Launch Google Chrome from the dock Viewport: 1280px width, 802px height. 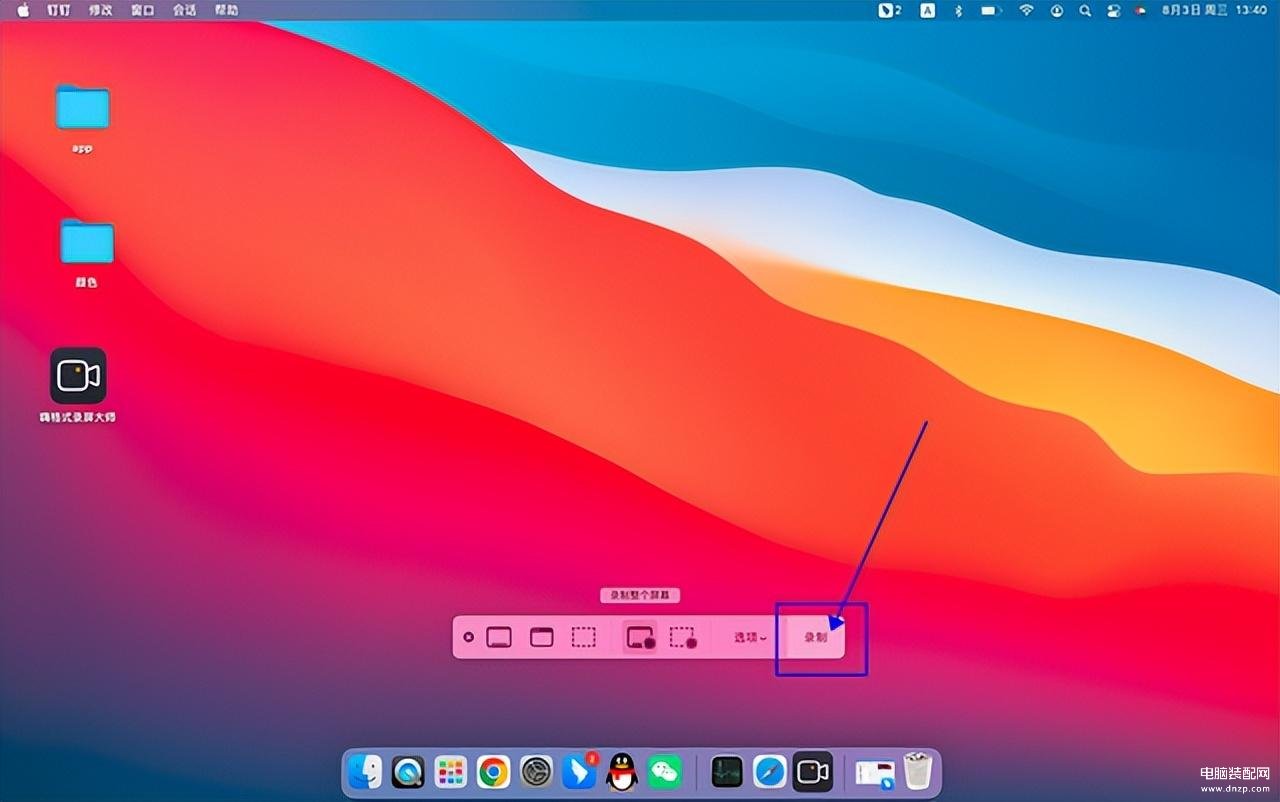tap(493, 772)
